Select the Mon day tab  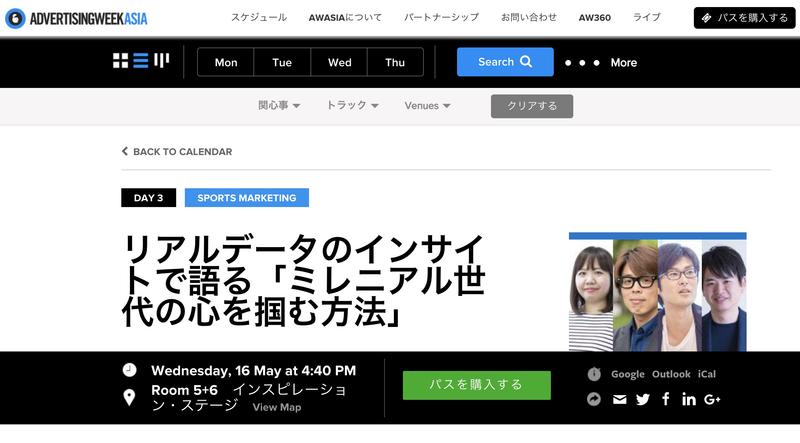tap(226, 62)
